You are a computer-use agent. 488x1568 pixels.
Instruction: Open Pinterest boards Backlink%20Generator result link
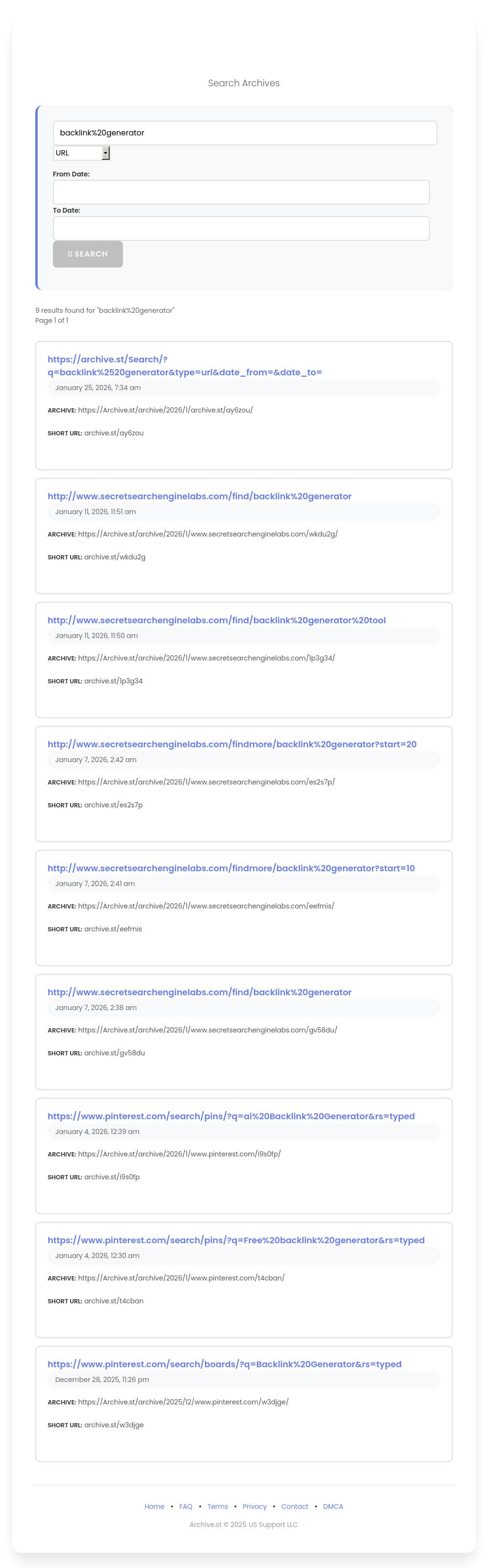tap(224, 1365)
